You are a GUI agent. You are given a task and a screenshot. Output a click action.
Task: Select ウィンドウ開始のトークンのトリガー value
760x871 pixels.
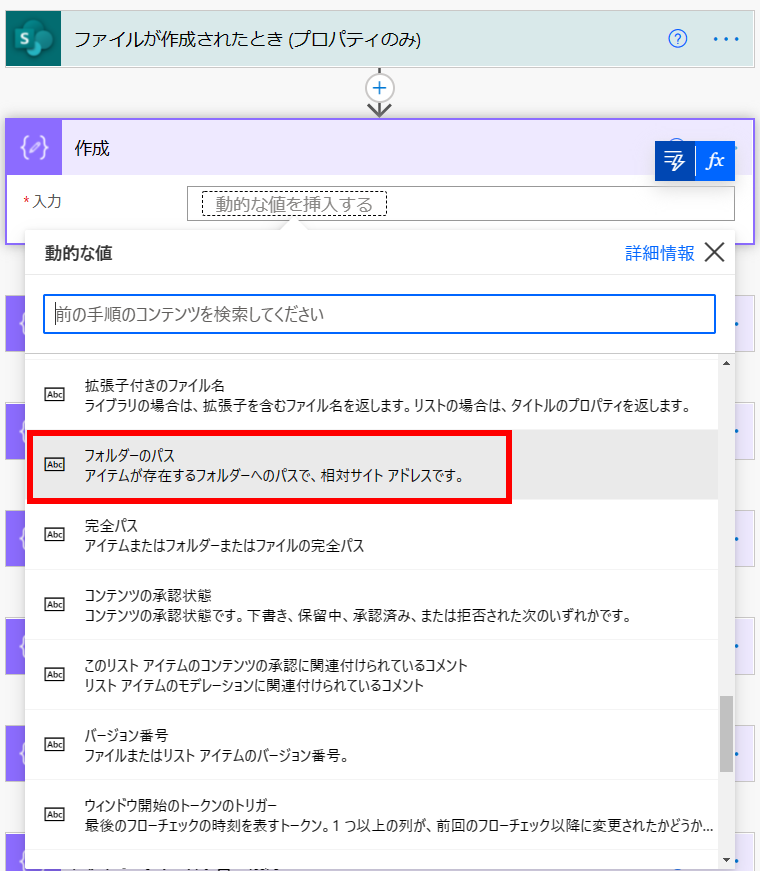click(x=371, y=814)
